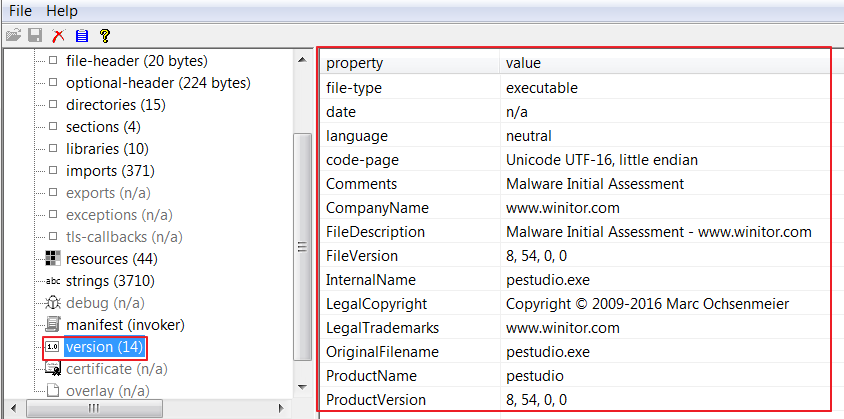Click the yellow question mark help icon
The image size is (844, 419).
pyautogui.click(x=105, y=36)
